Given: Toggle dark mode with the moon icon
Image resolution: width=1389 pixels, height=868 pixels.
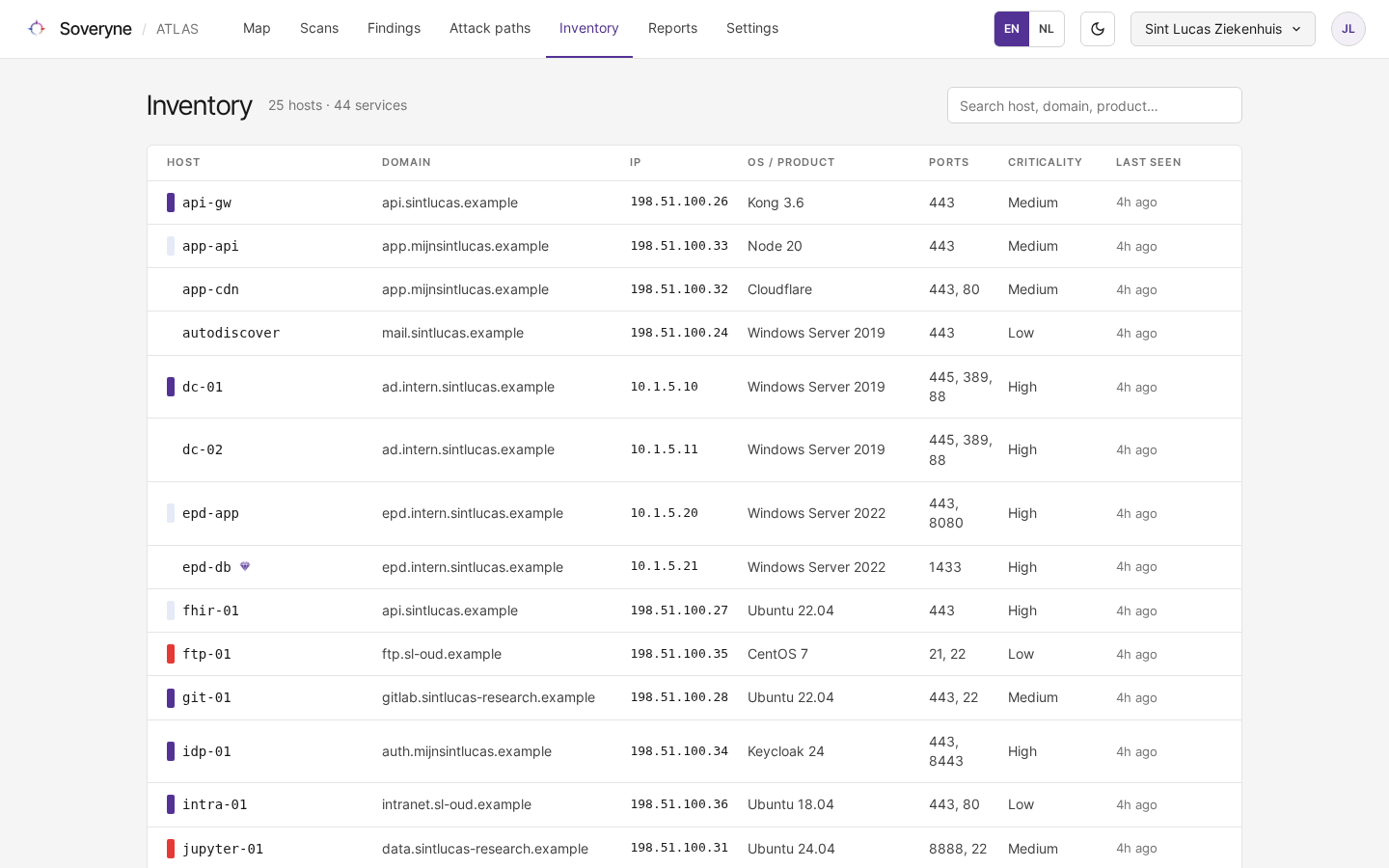Looking at the screenshot, I should point(1098,29).
